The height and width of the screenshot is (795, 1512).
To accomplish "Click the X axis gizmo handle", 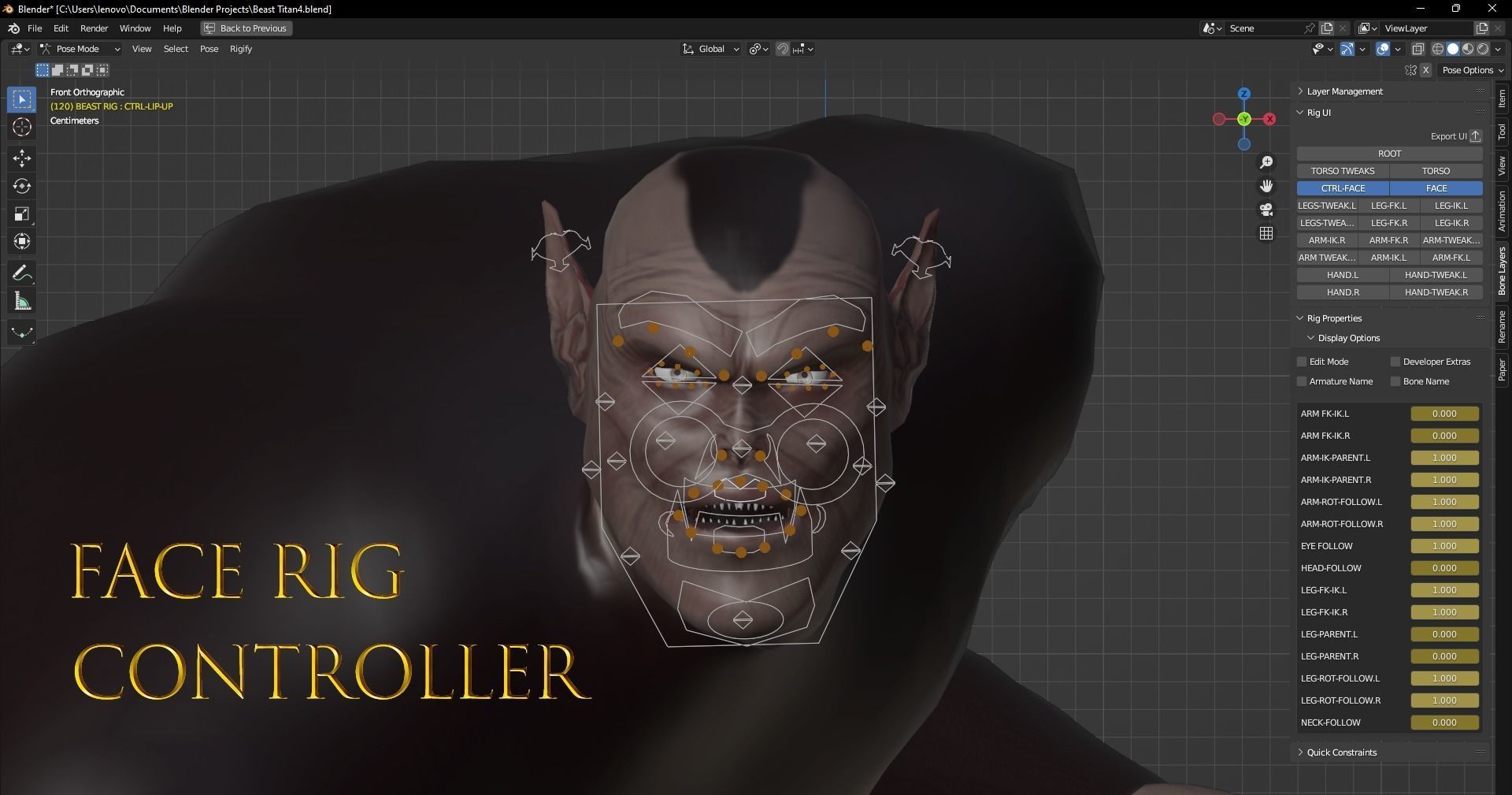I will (x=1269, y=119).
